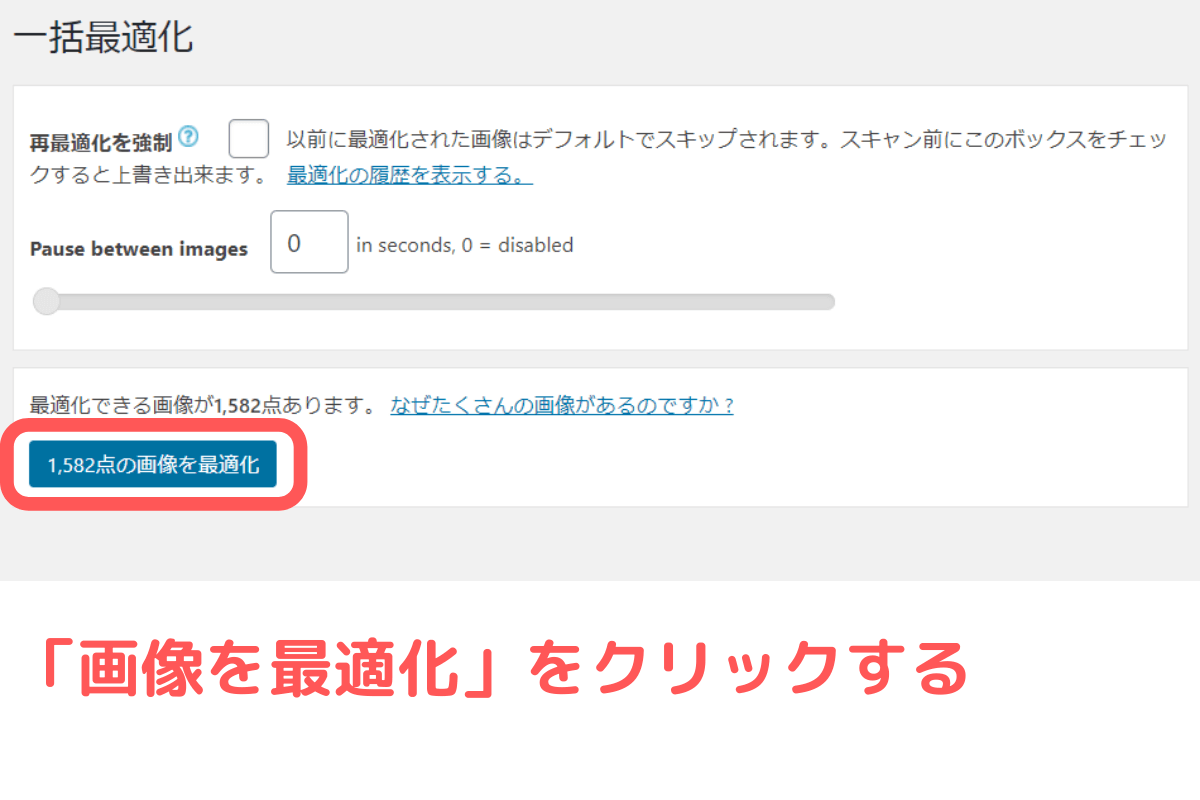Click the 'in seconds, 0 = disabled' text
1200x800 pixels.
pyautogui.click(x=465, y=245)
